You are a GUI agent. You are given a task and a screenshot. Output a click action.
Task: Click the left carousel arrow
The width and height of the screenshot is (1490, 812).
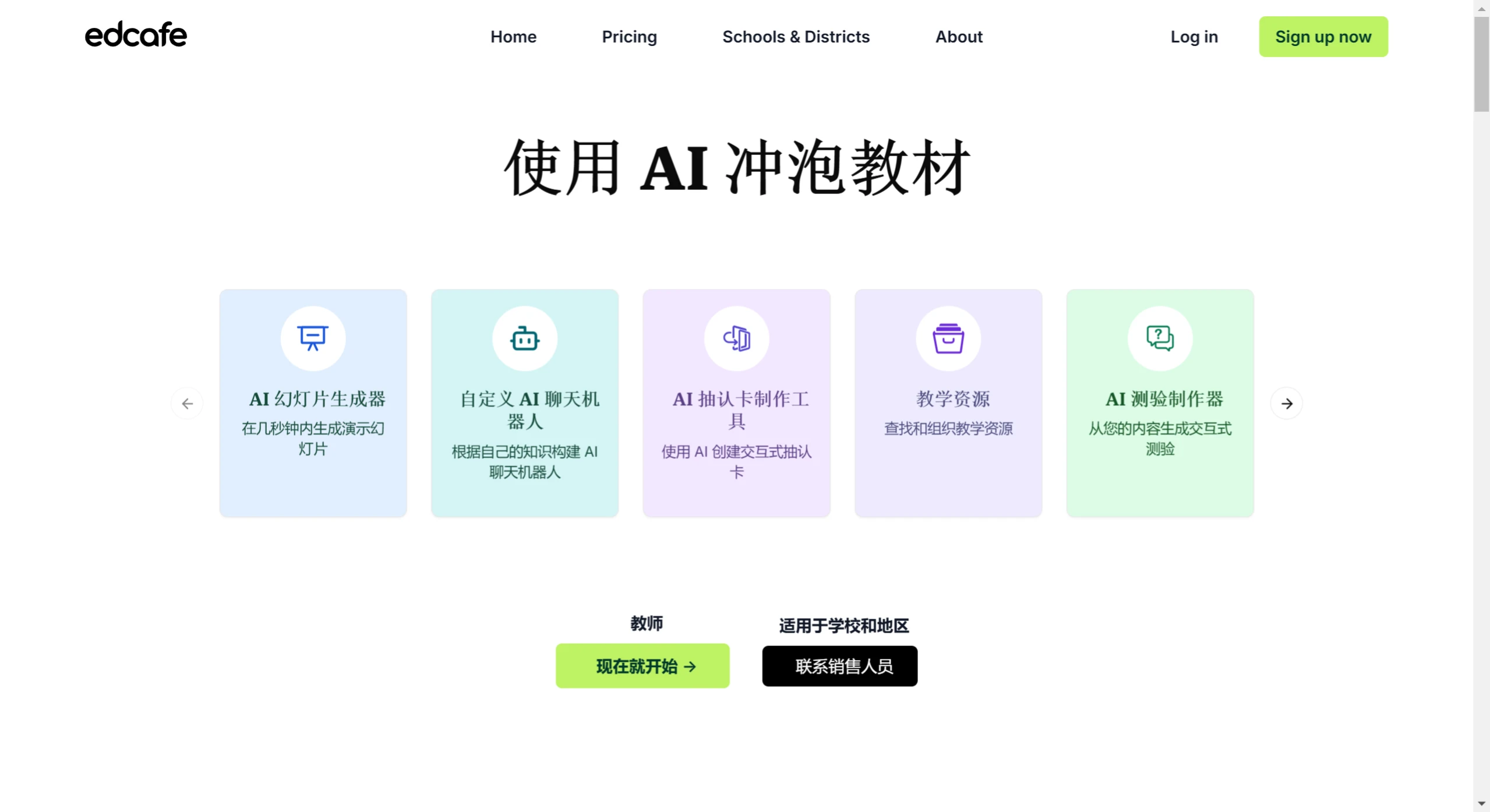pyautogui.click(x=187, y=403)
